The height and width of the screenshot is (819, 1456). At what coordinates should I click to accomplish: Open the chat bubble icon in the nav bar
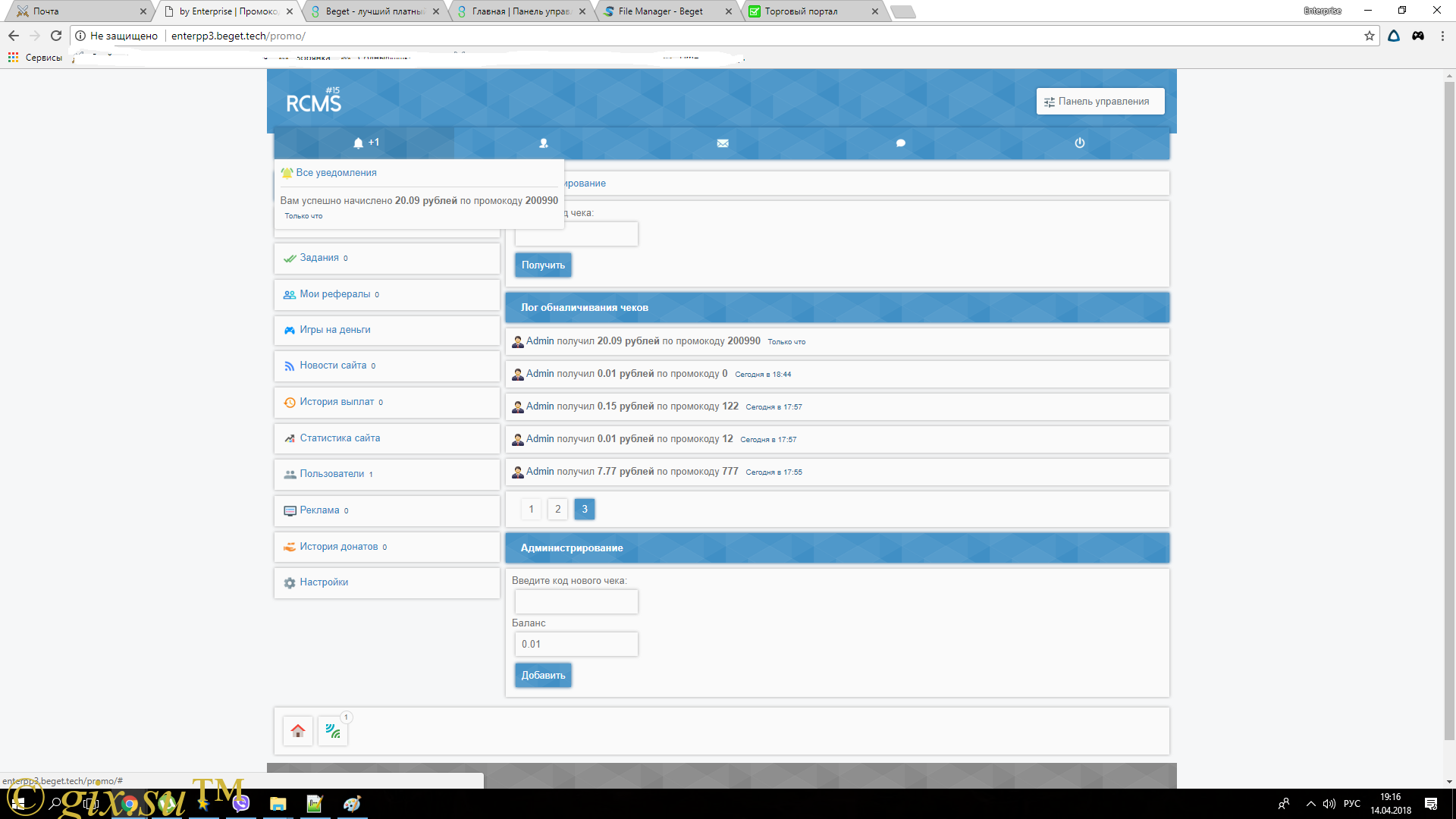click(x=901, y=143)
